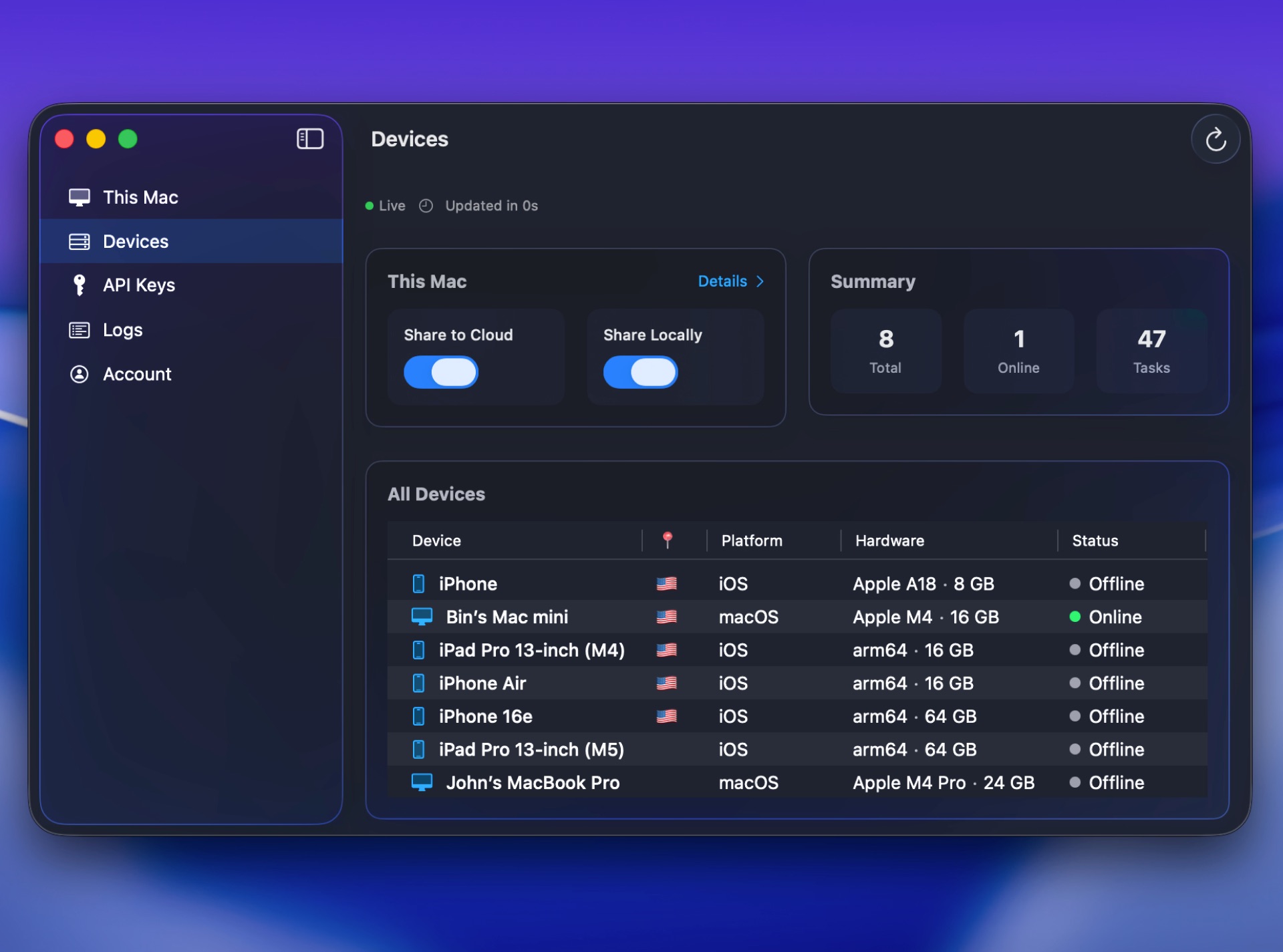Click the Live status indicator
The height and width of the screenshot is (952, 1283).
(385, 206)
